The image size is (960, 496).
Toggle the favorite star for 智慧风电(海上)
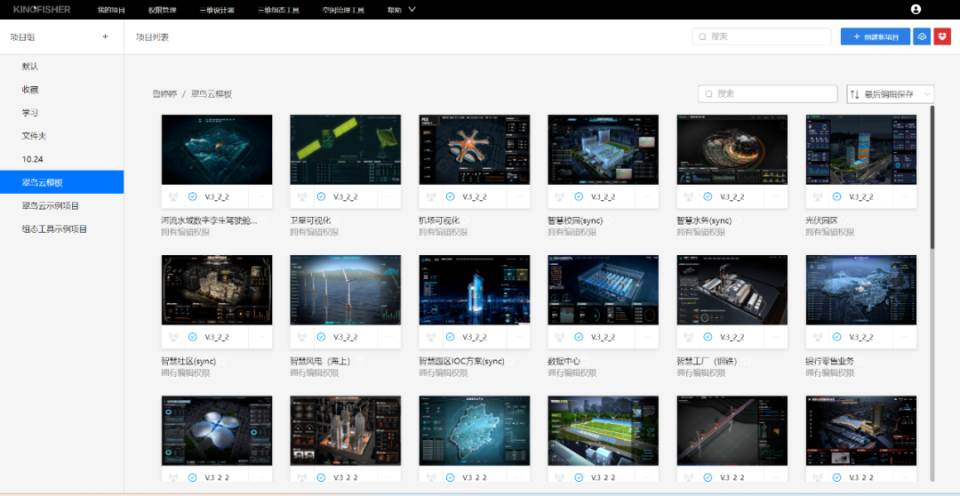(360, 361)
